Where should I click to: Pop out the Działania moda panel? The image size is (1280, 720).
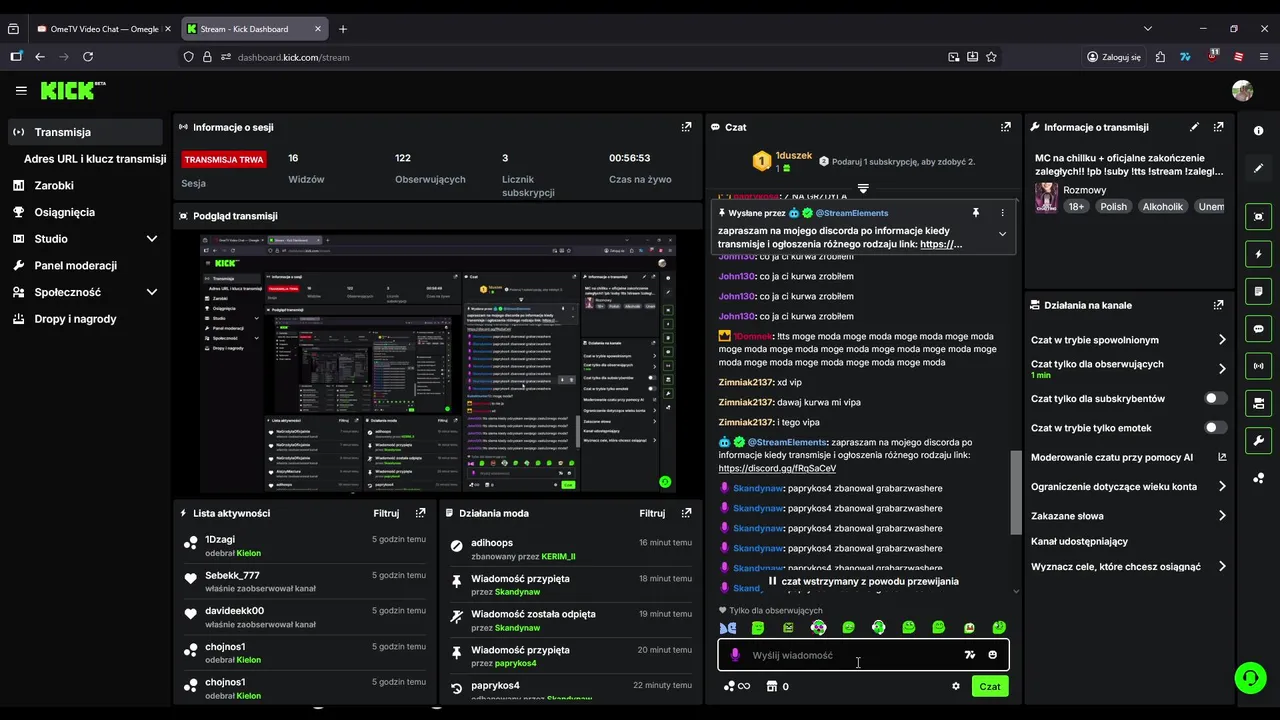(686, 513)
